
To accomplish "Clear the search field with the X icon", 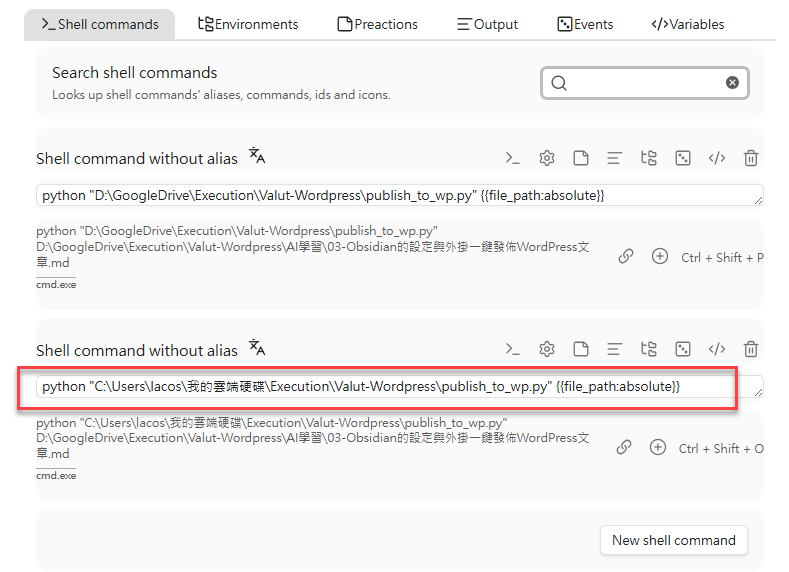I will (732, 83).
